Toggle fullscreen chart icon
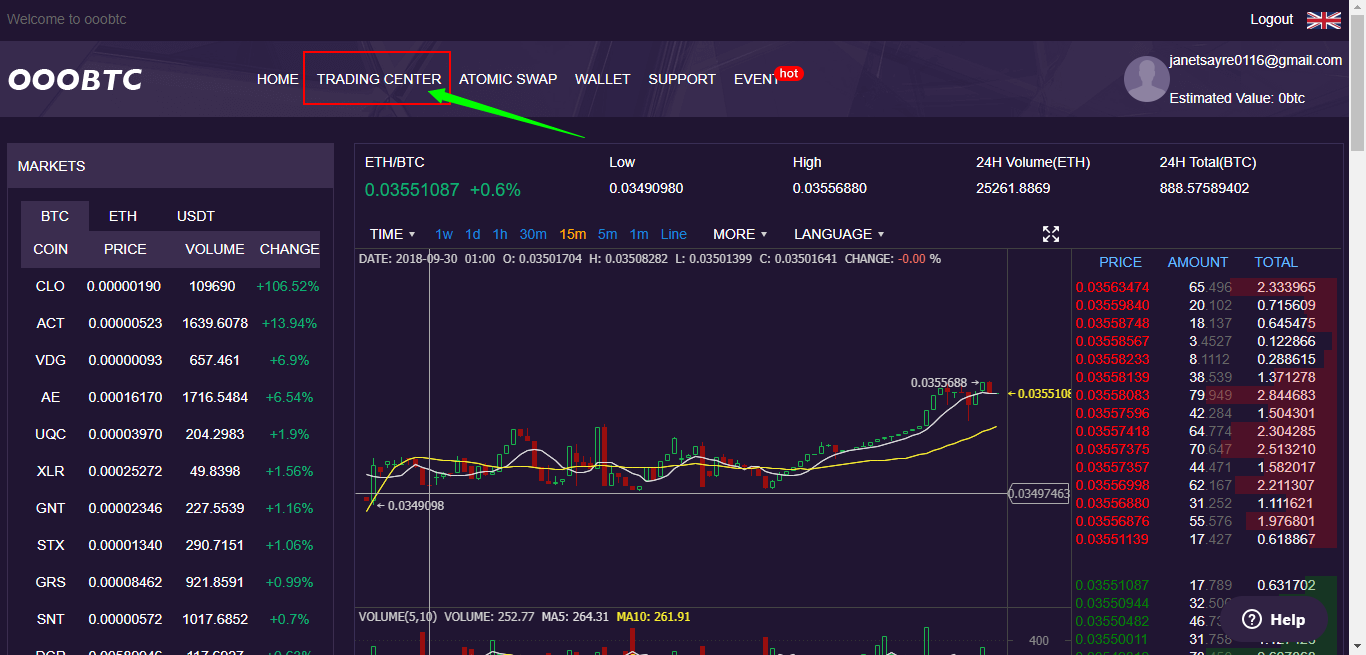 [1051, 234]
